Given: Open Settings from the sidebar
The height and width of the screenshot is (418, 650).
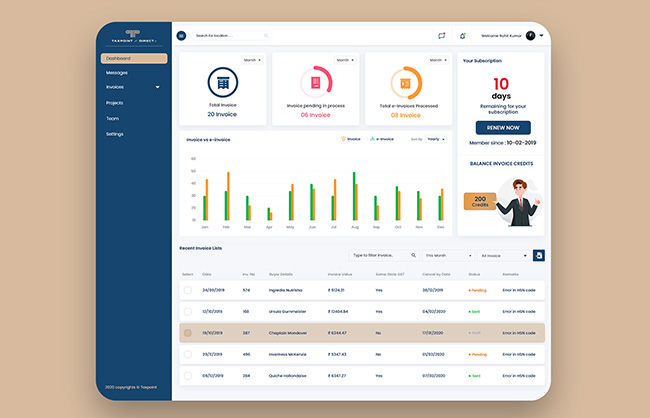Looking at the screenshot, I should pyautogui.click(x=115, y=133).
